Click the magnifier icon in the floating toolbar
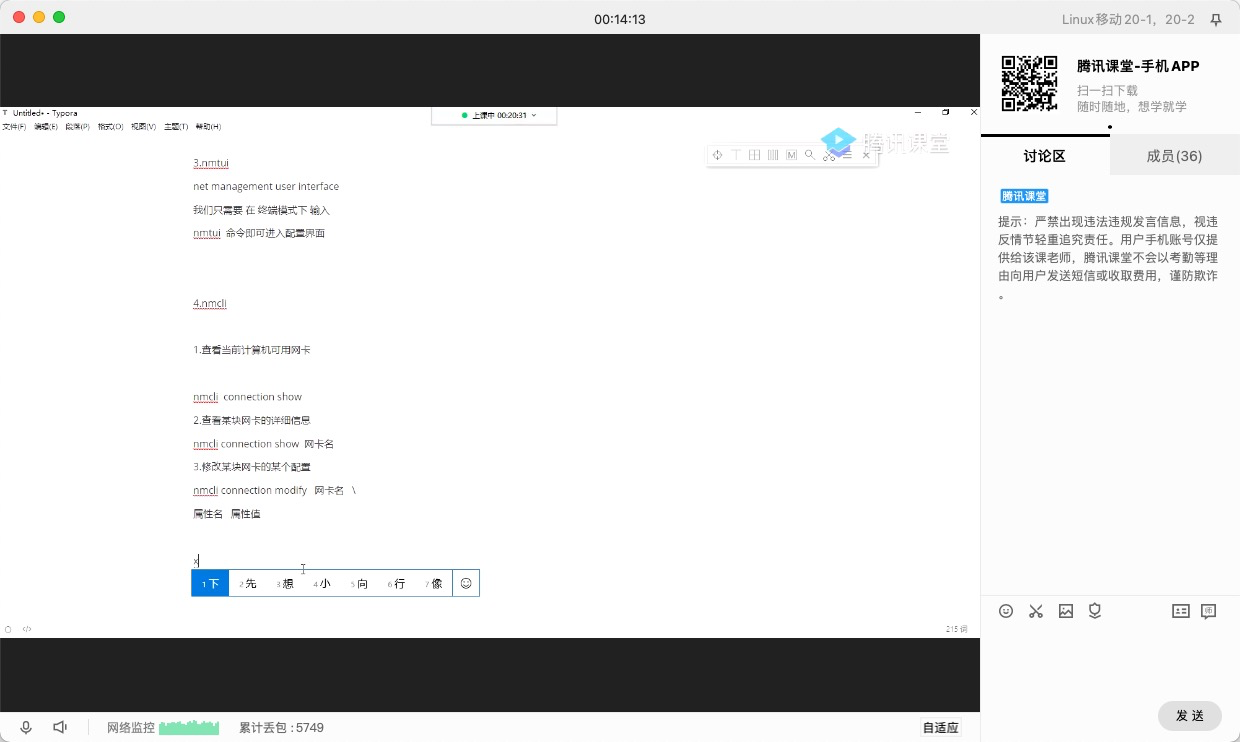This screenshot has width=1240, height=742. (810, 155)
